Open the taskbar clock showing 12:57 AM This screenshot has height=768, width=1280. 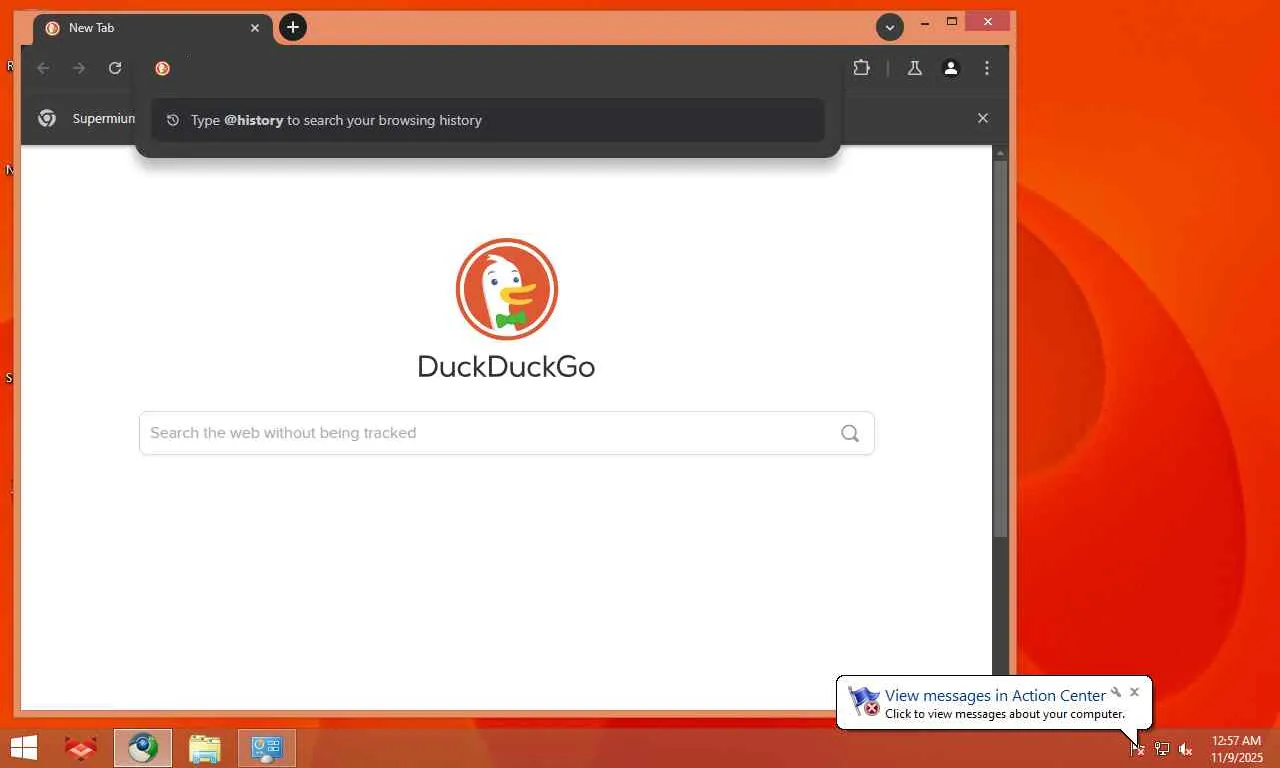1237,749
